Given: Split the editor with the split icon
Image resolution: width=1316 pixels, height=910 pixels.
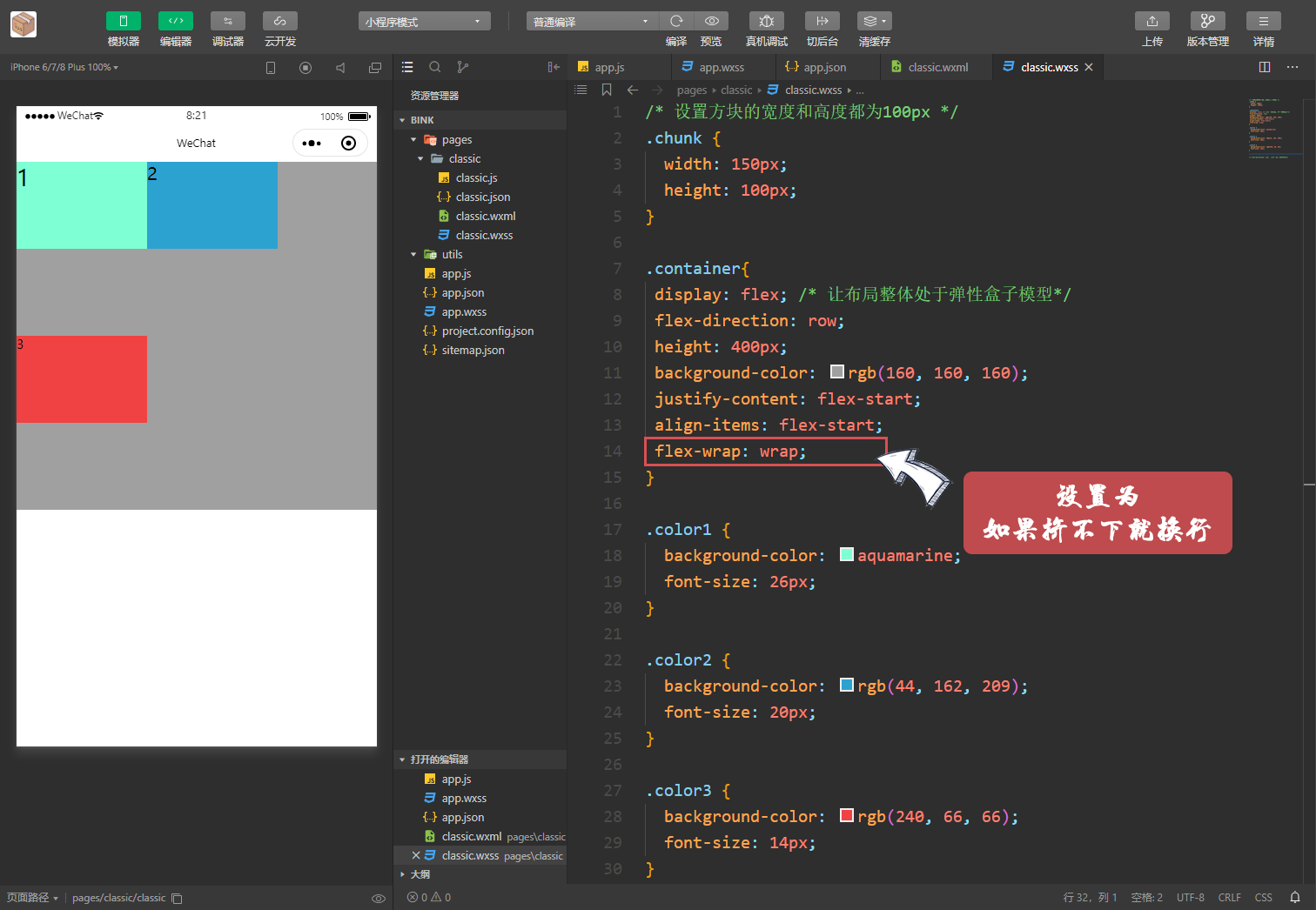Looking at the screenshot, I should (1265, 67).
